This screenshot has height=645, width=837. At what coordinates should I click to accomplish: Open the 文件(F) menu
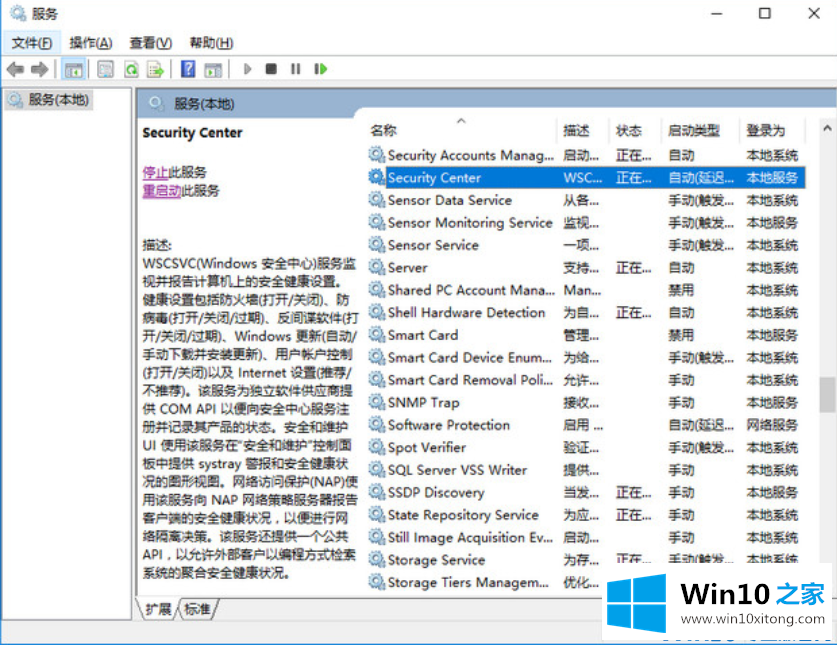tap(31, 43)
